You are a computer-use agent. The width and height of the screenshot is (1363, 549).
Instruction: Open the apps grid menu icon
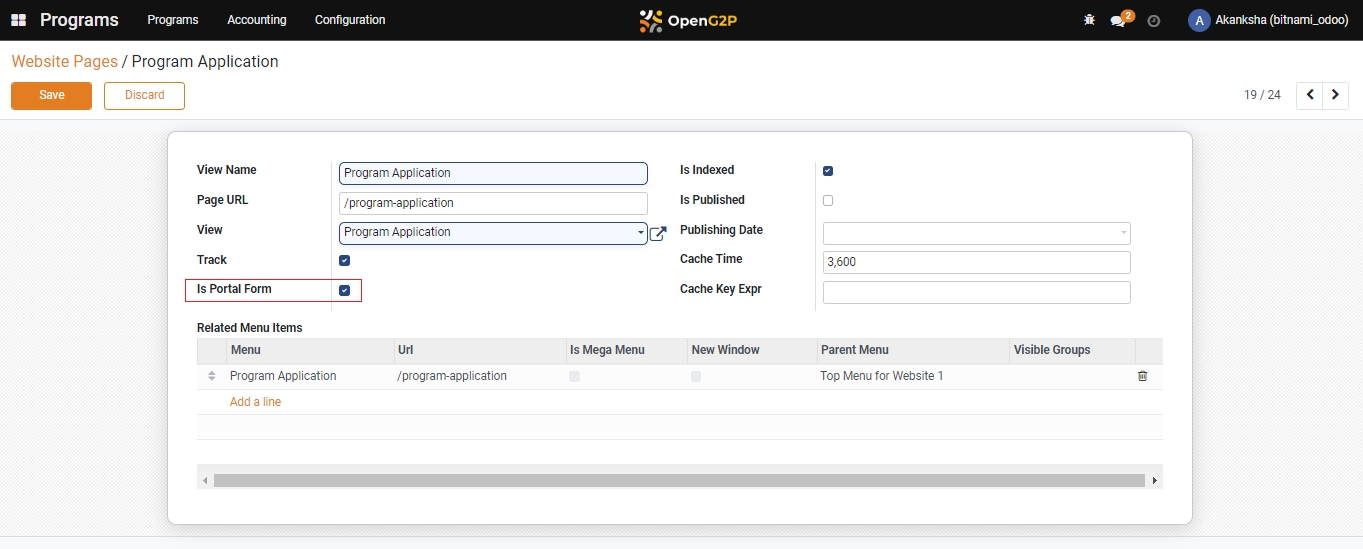coord(18,20)
